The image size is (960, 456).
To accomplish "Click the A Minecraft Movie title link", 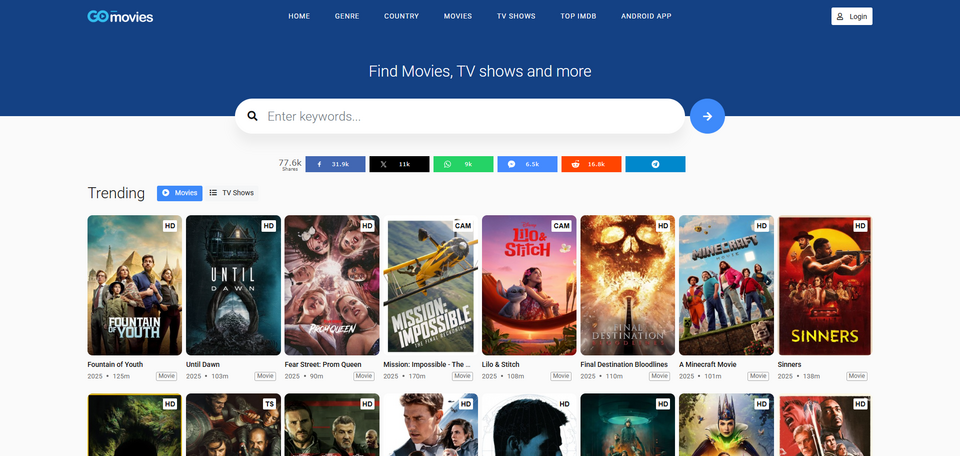I will click(x=708, y=364).
